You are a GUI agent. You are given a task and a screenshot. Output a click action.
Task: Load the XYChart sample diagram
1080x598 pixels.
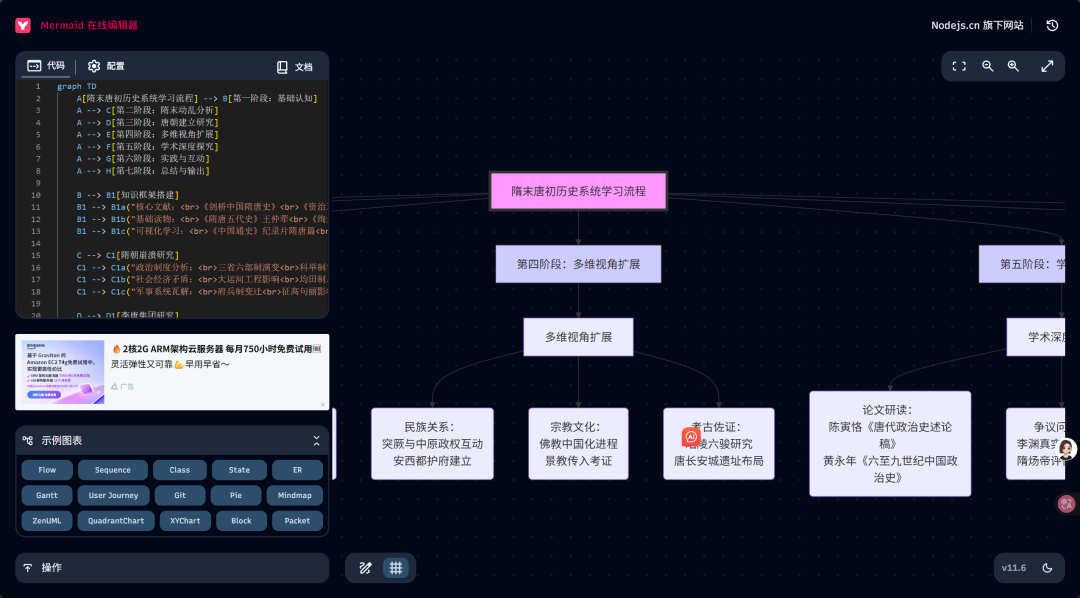pyautogui.click(x=185, y=521)
